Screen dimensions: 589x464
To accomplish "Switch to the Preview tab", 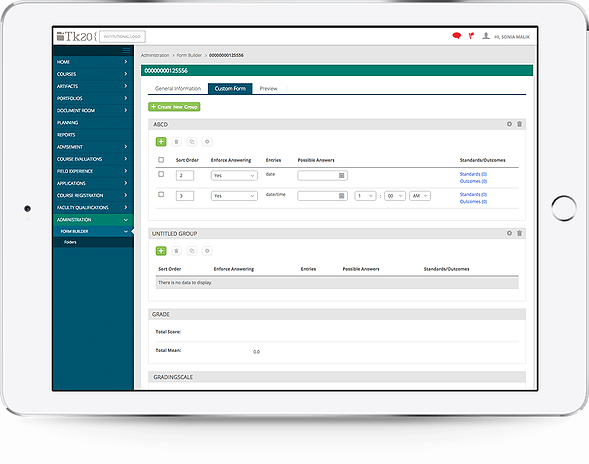I will click(269, 89).
